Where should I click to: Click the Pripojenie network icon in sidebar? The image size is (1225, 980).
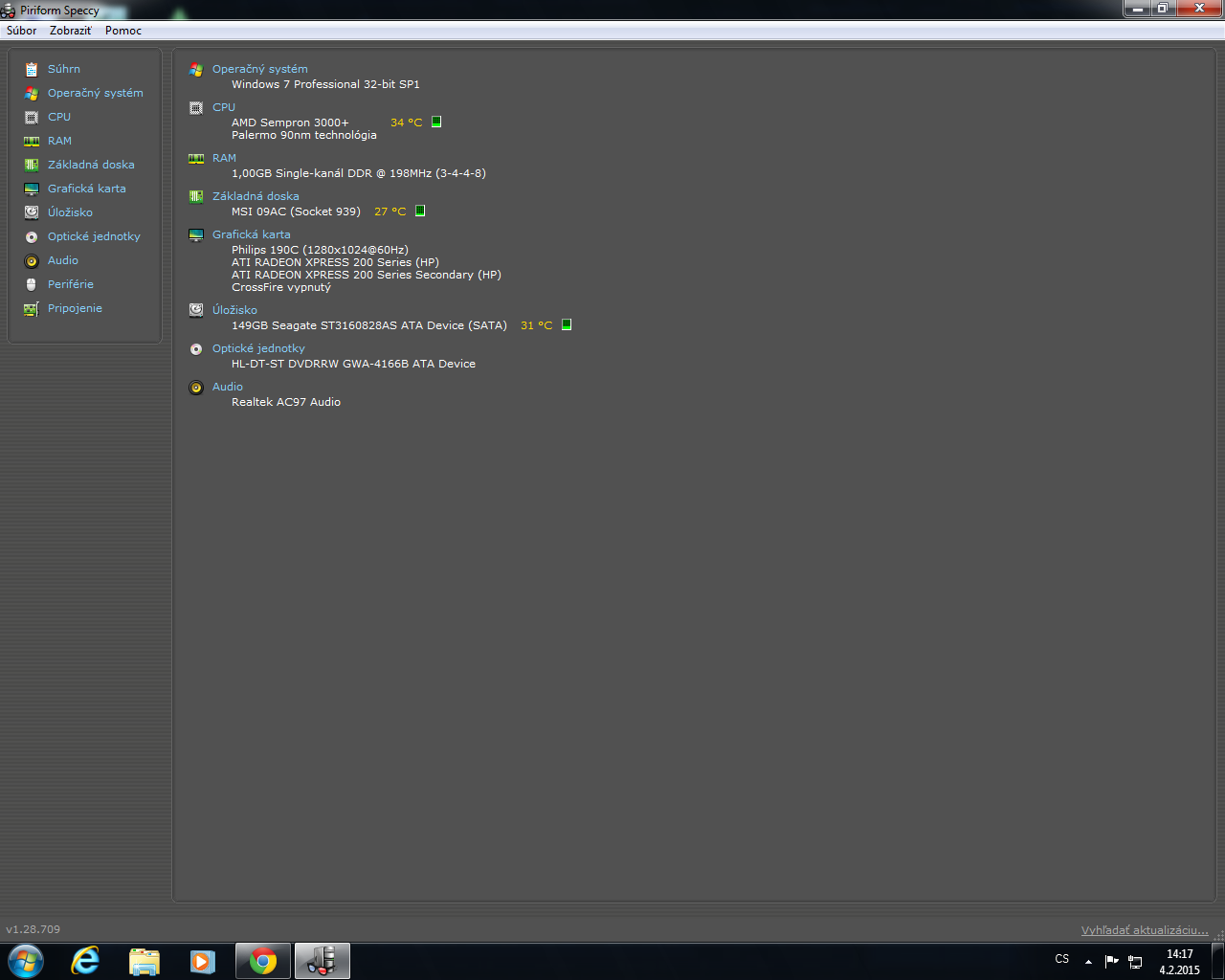32,308
